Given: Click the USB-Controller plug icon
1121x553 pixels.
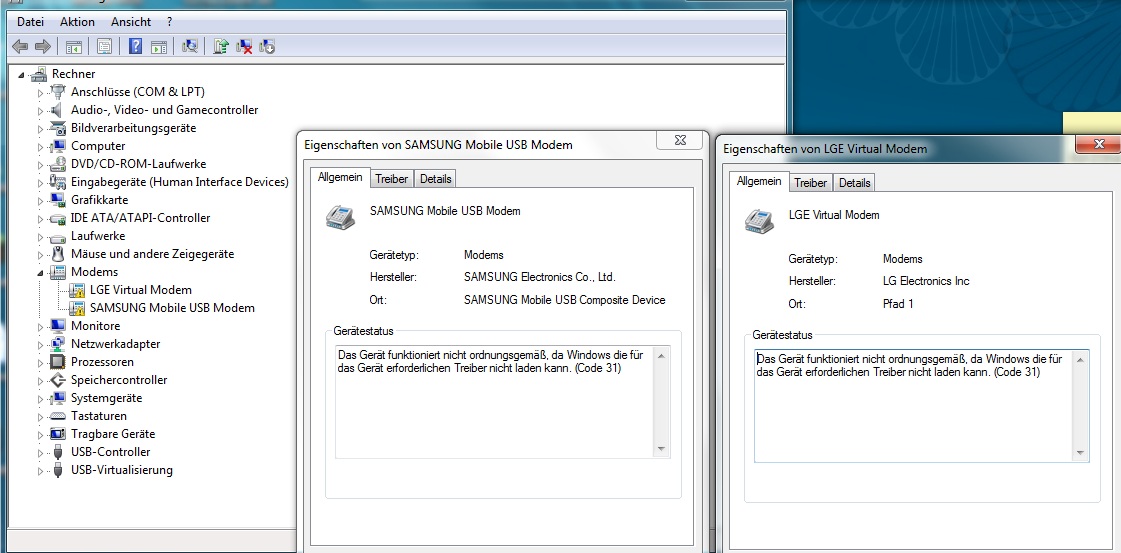Looking at the screenshot, I should coord(58,452).
